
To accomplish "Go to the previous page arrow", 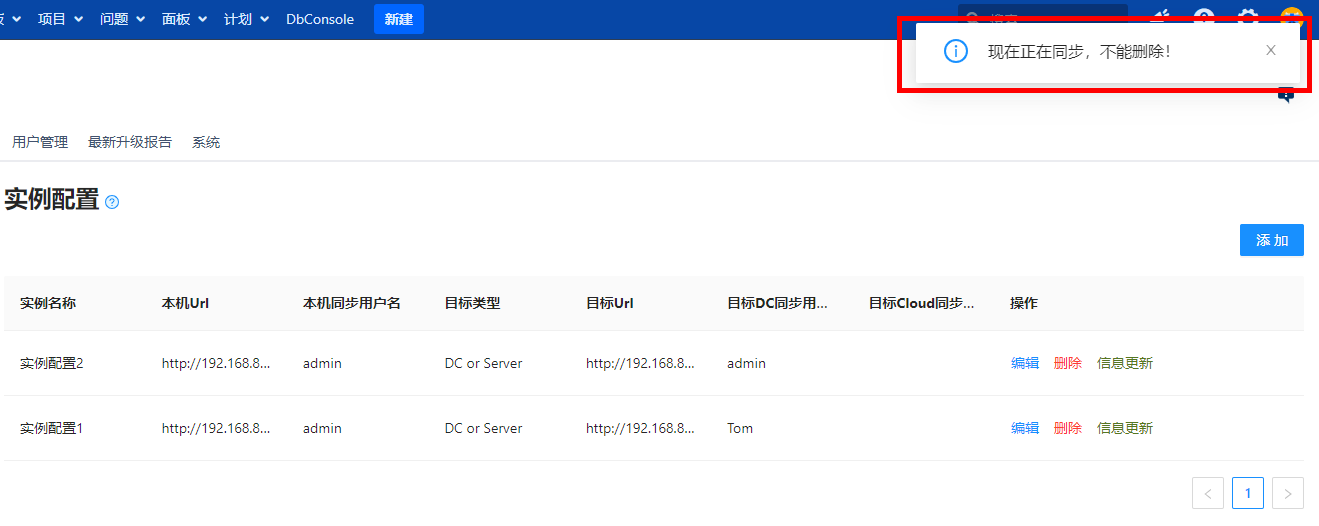I will pos(1208,493).
